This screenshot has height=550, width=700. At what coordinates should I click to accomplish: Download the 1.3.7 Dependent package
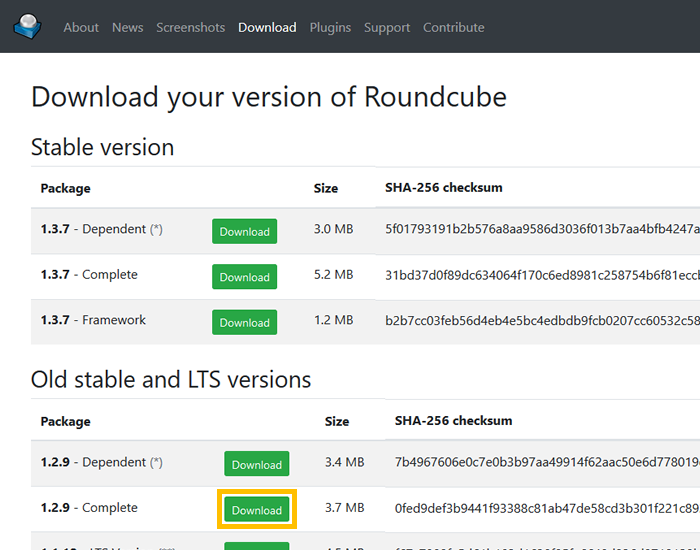point(244,231)
